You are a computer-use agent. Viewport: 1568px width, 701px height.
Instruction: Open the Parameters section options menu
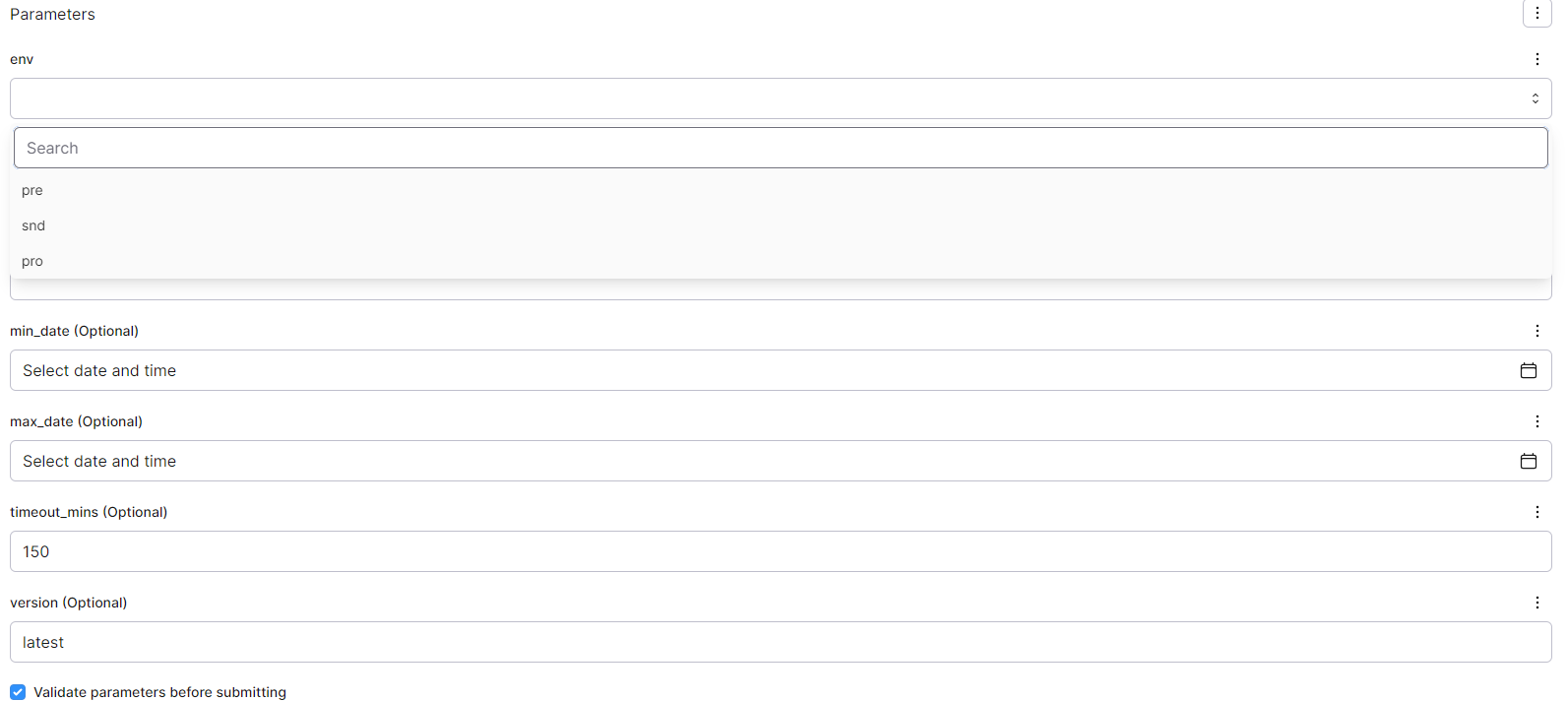pyautogui.click(x=1537, y=14)
